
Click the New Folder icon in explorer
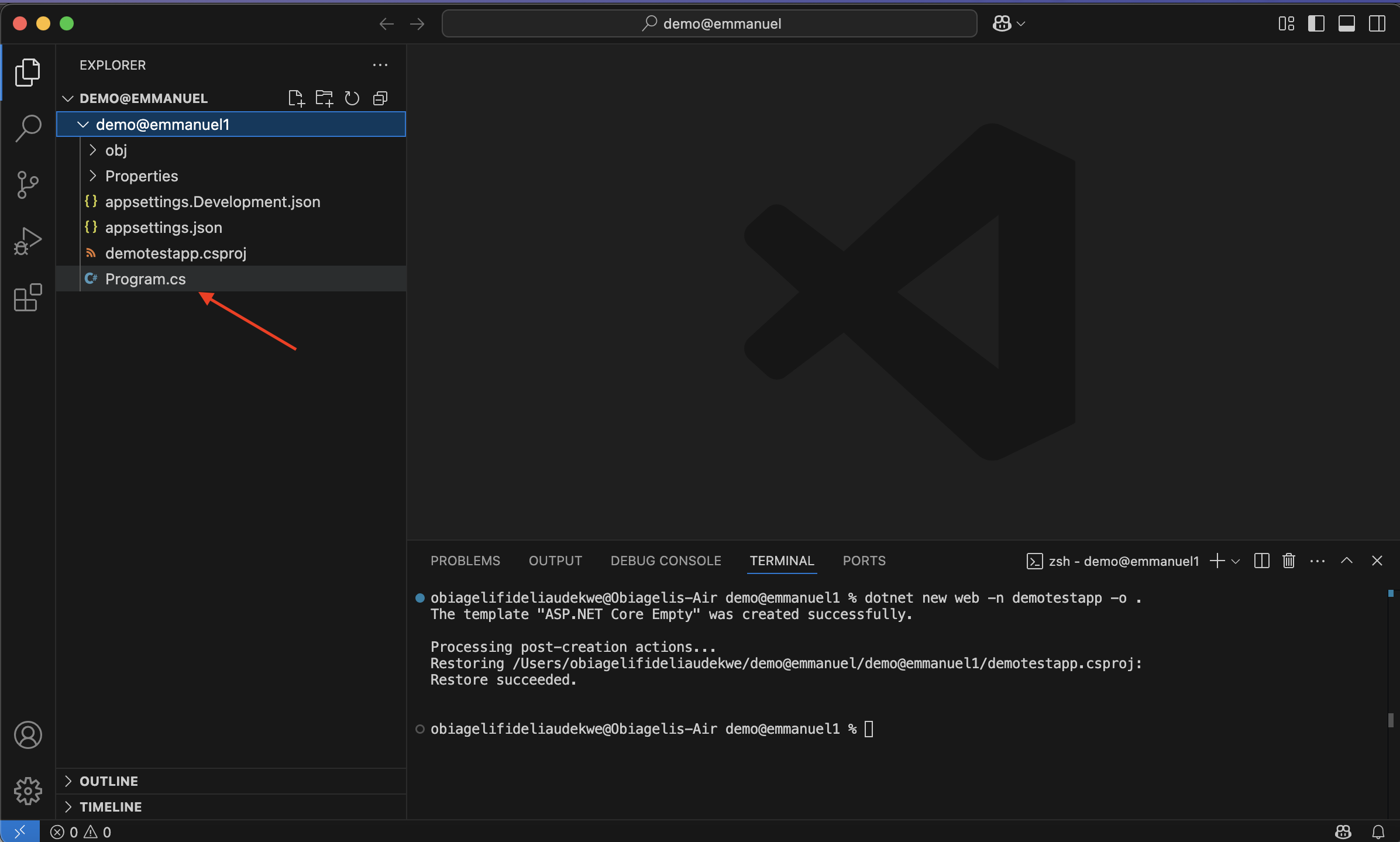point(324,98)
